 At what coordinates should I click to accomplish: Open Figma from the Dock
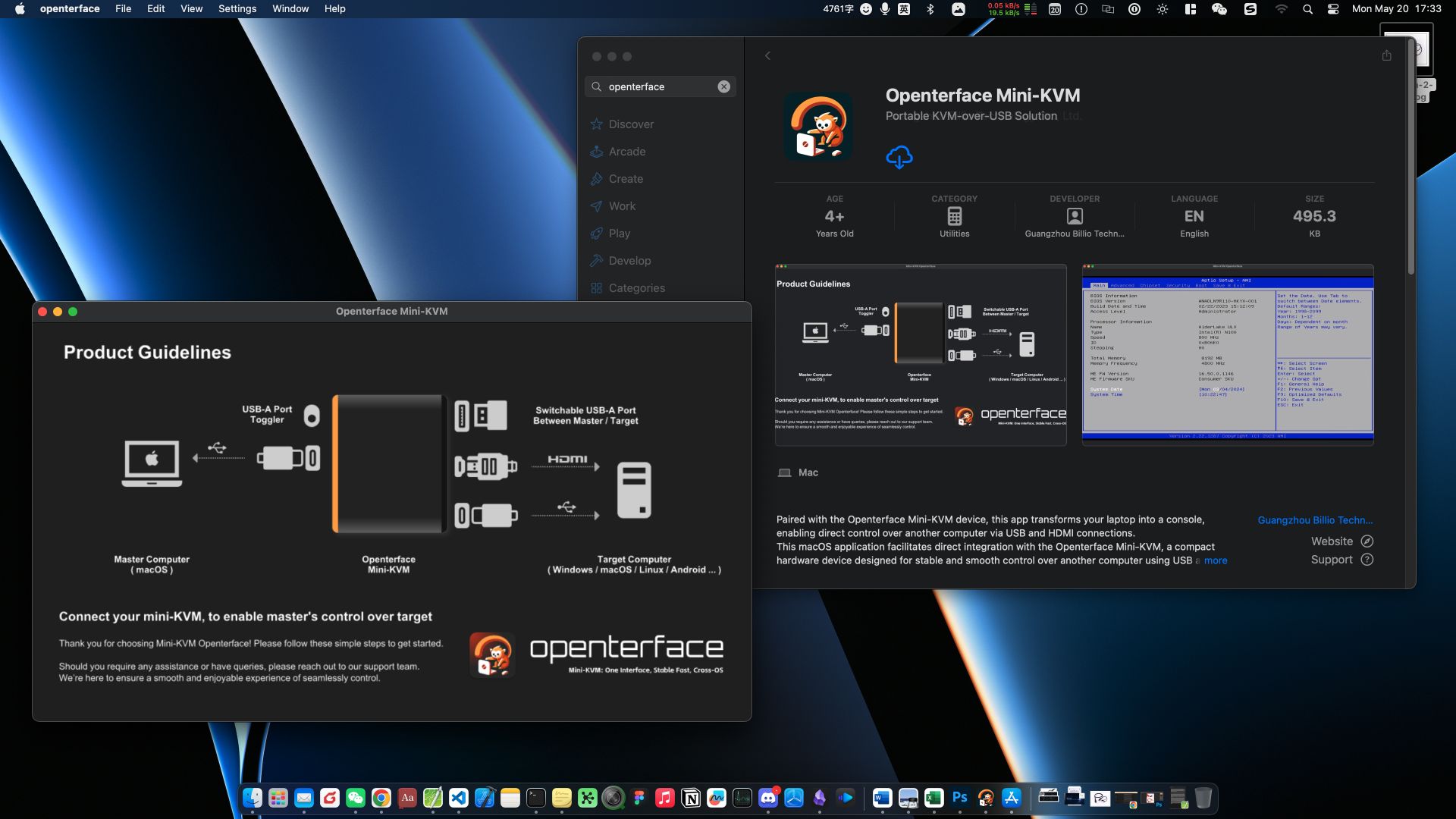point(639,798)
